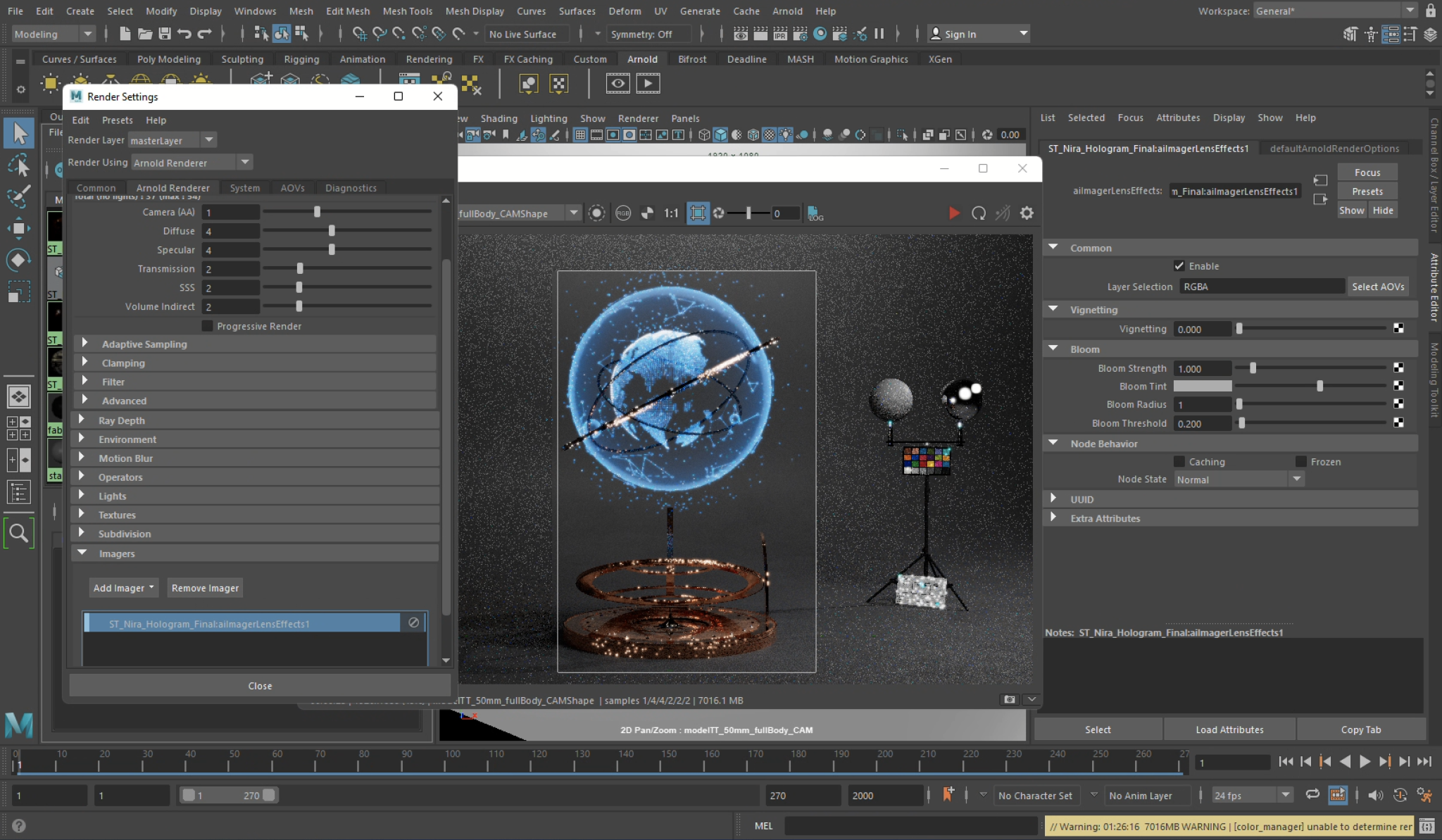Select the Move tool in the left toolbox
The height and width of the screenshot is (840, 1442).
tap(19, 228)
